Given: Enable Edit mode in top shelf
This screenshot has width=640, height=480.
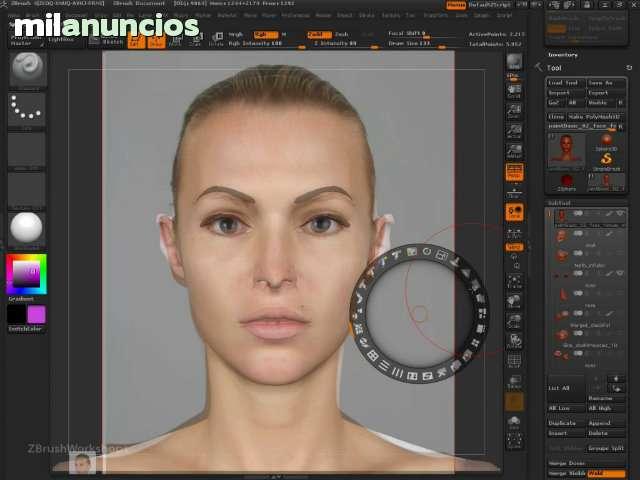Looking at the screenshot, I should tap(136, 41).
